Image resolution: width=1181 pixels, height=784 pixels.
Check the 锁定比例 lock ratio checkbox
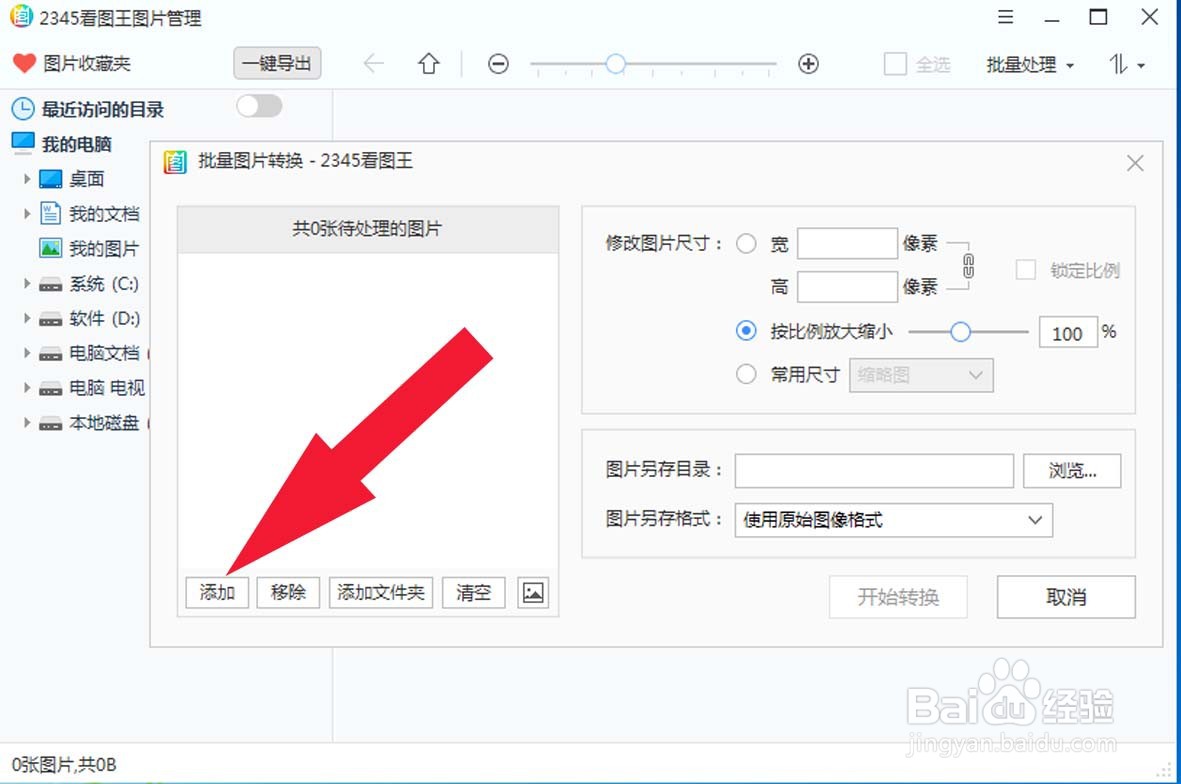point(1026,270)
